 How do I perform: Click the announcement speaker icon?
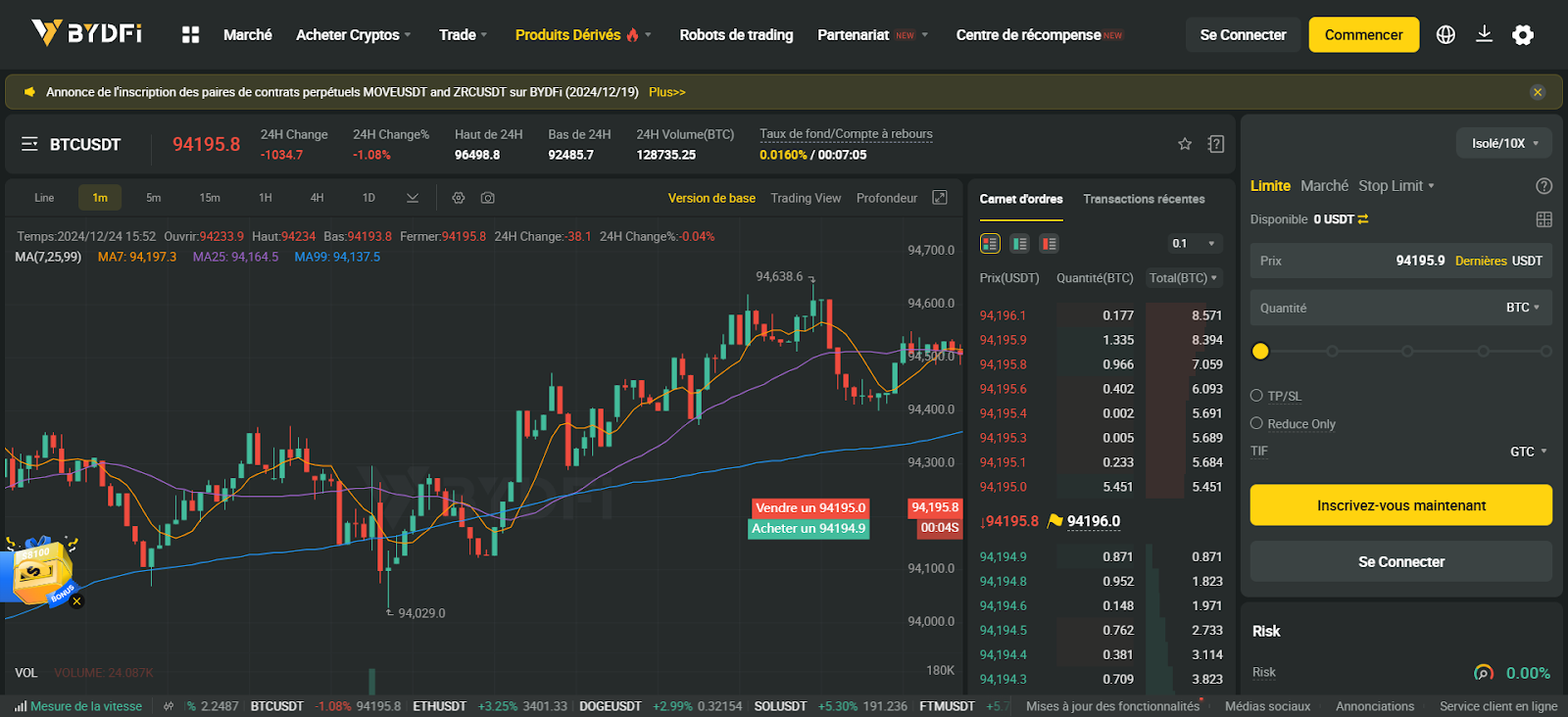29,92
